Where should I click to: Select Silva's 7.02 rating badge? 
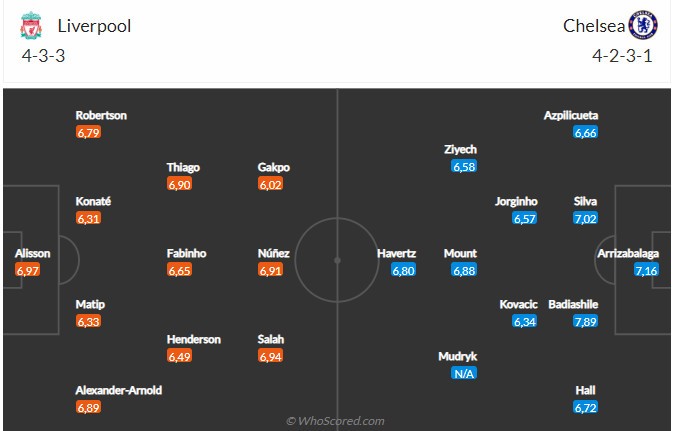point(585,218)
